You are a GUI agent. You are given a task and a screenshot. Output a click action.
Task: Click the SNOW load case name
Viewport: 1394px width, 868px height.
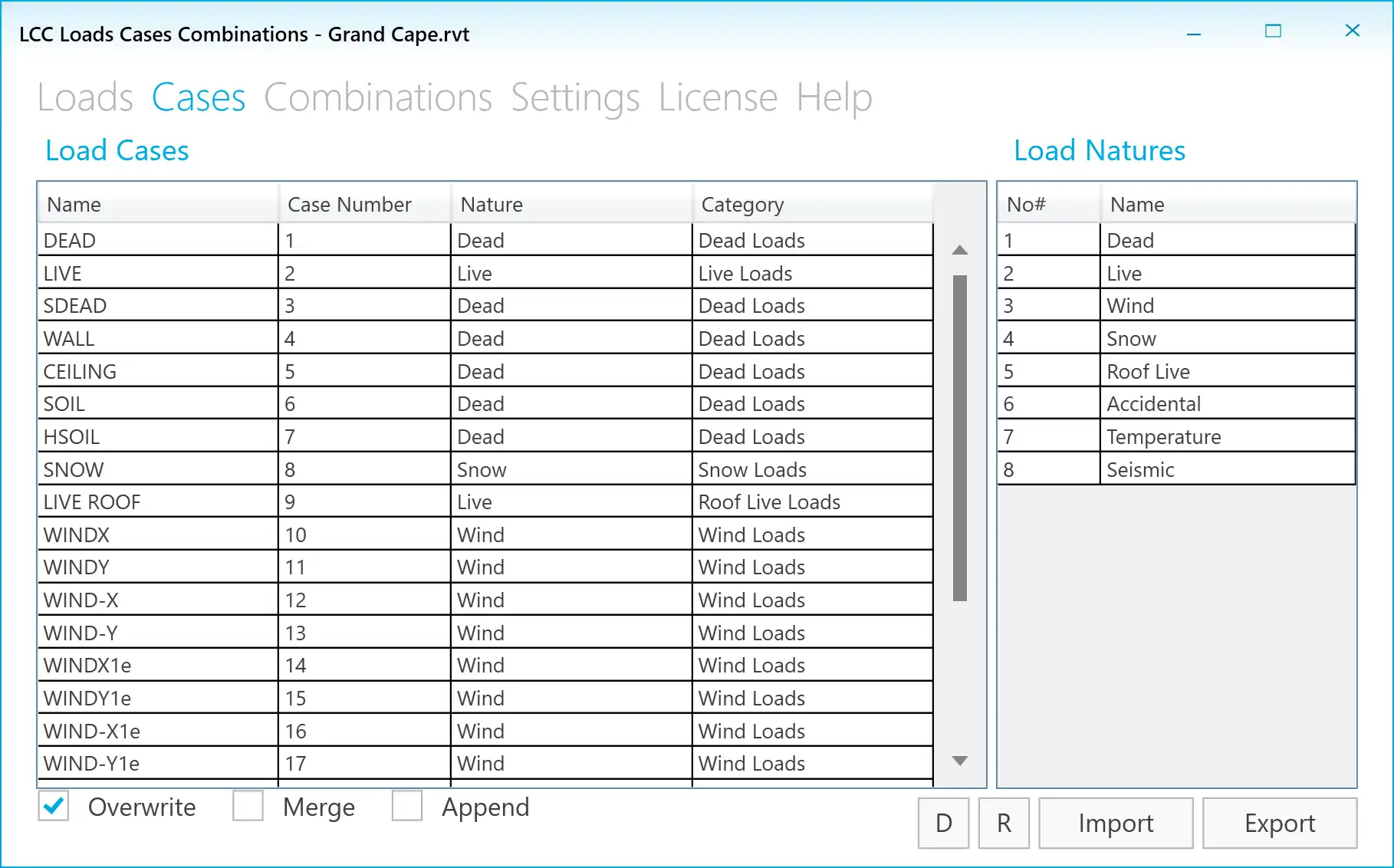pyautogui.click(x=158, y=469)
